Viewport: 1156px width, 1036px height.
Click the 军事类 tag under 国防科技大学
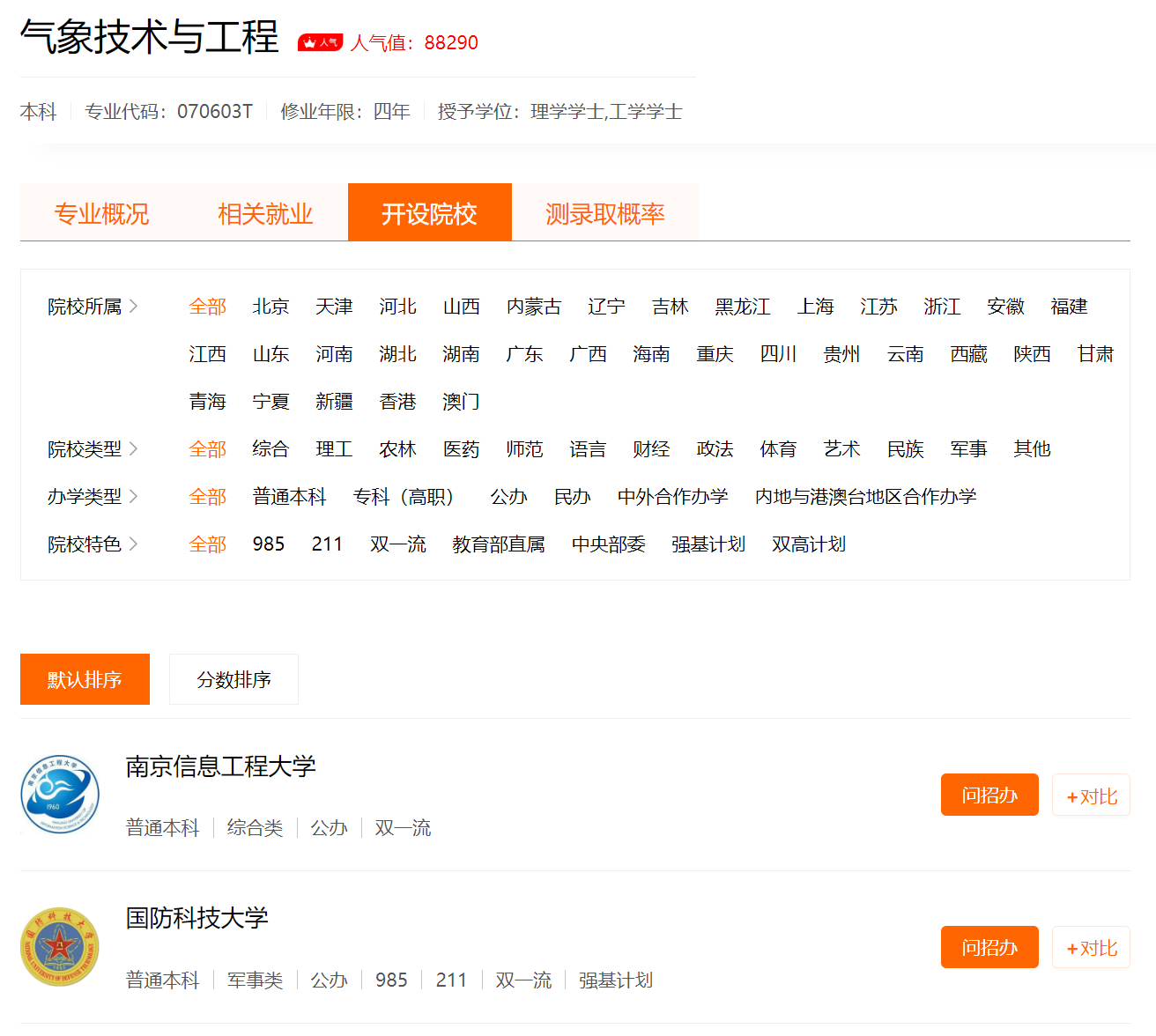[x=256, y=980]
